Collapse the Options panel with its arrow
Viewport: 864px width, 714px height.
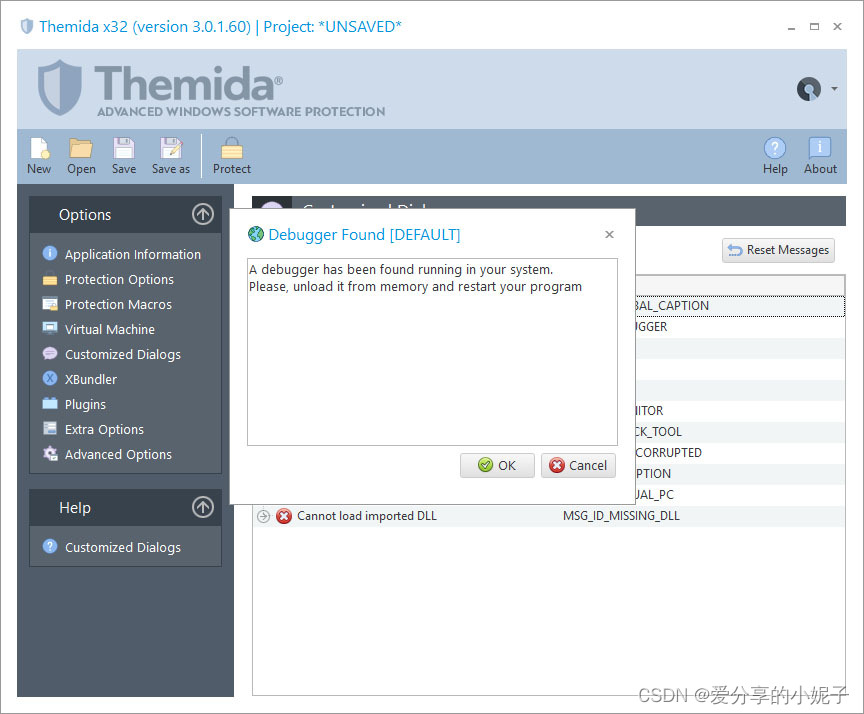tap(203, 214)
